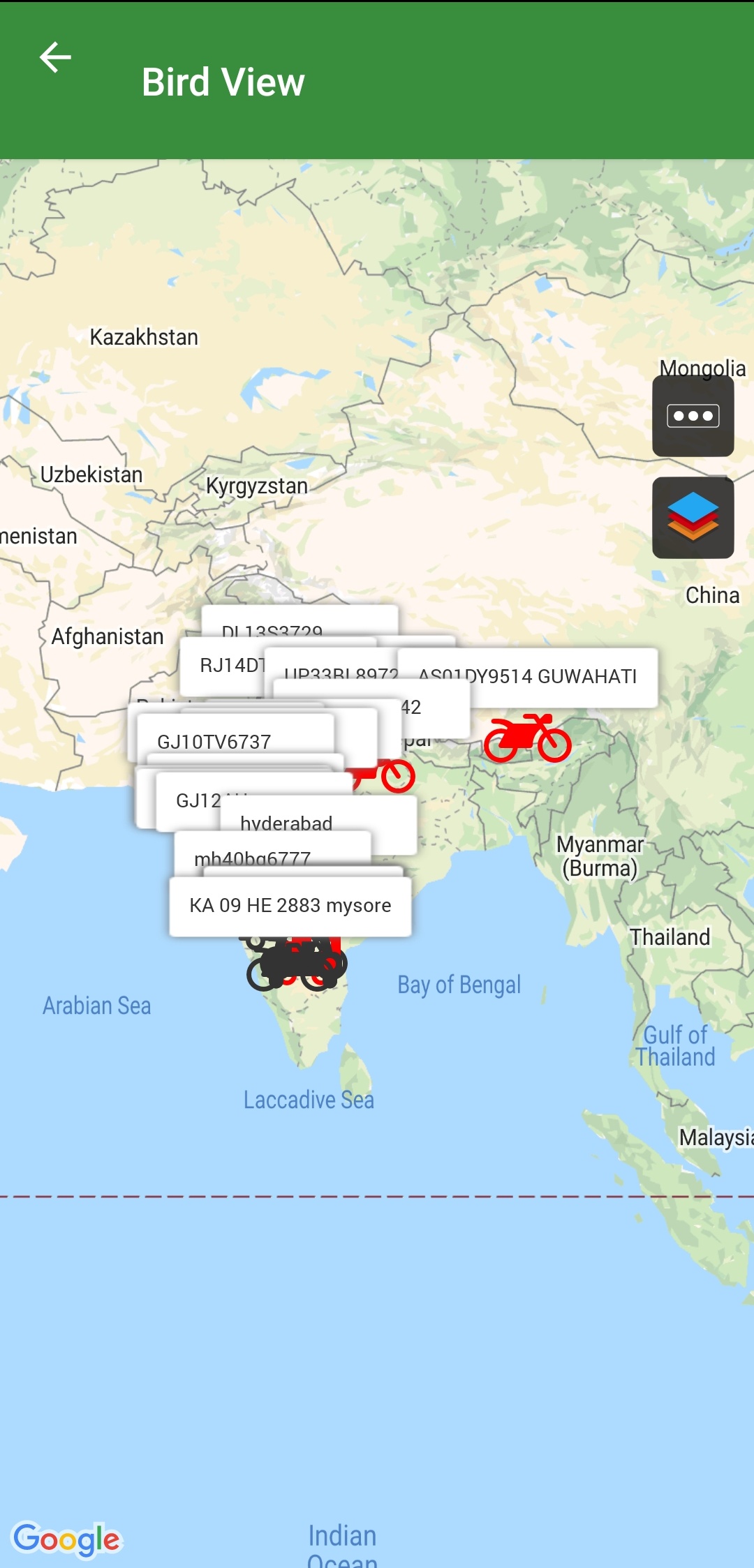Click the Google logo on the map
Image resolution: width=754 pixels, height=1568 pixels.
[x=67, y=1539]
